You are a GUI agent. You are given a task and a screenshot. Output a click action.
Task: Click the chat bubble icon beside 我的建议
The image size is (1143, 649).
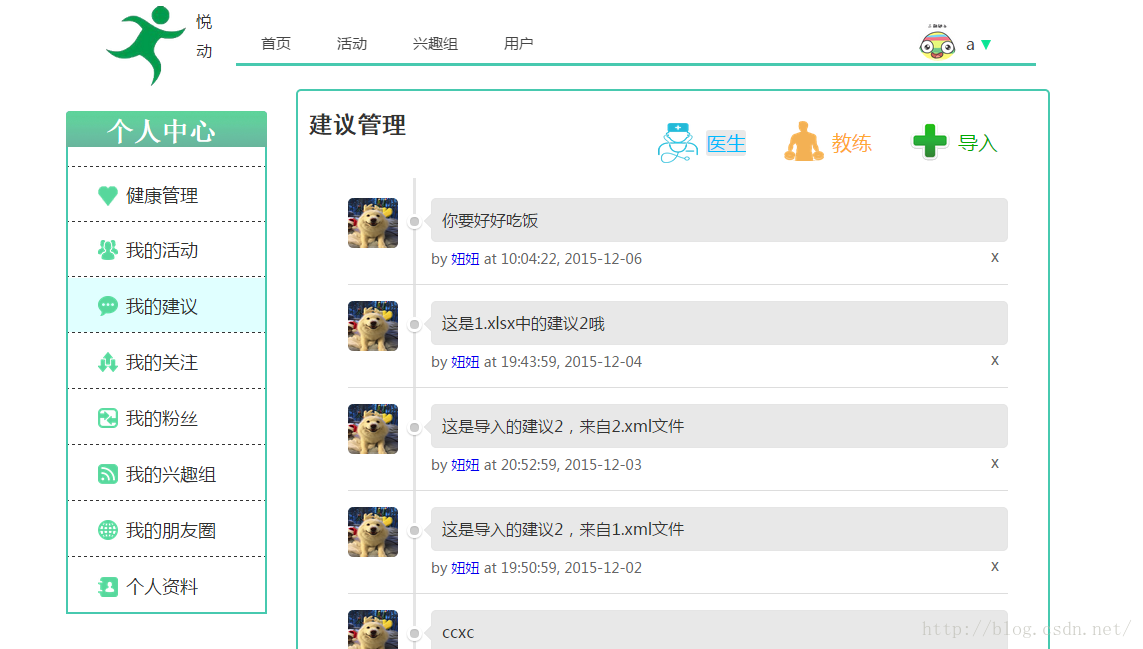pos(108,306)
